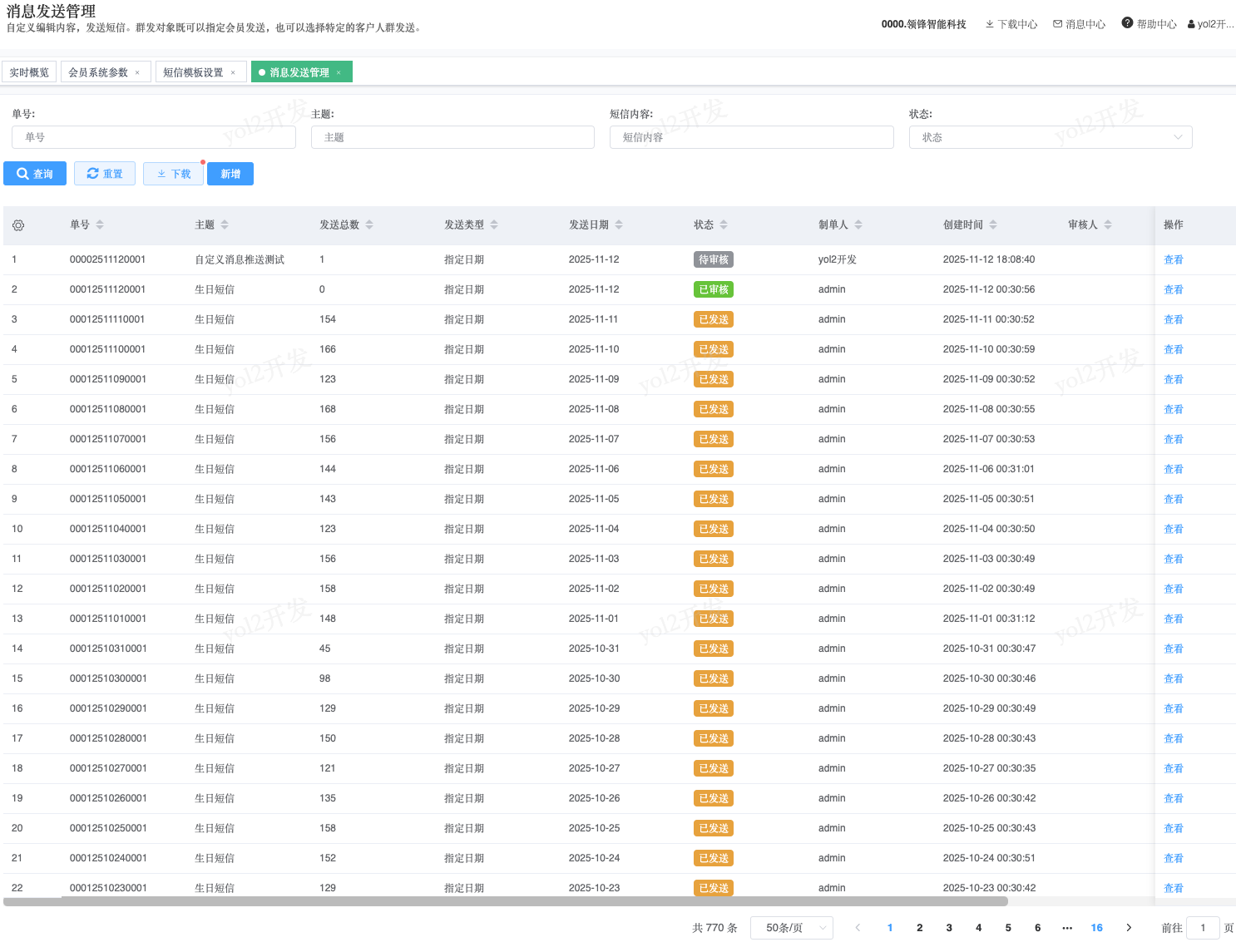Open the 下载中心 download center
The image size is (1236, 952).
[x=1011, y=24]
